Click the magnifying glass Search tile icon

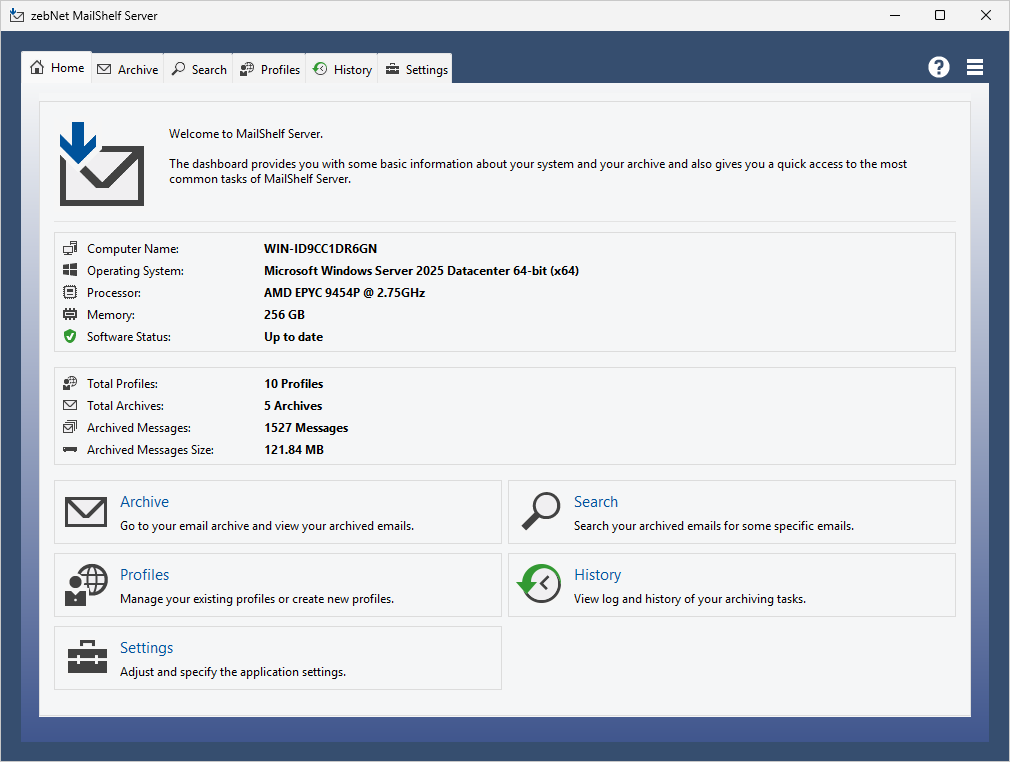click(x=540, y=512)
